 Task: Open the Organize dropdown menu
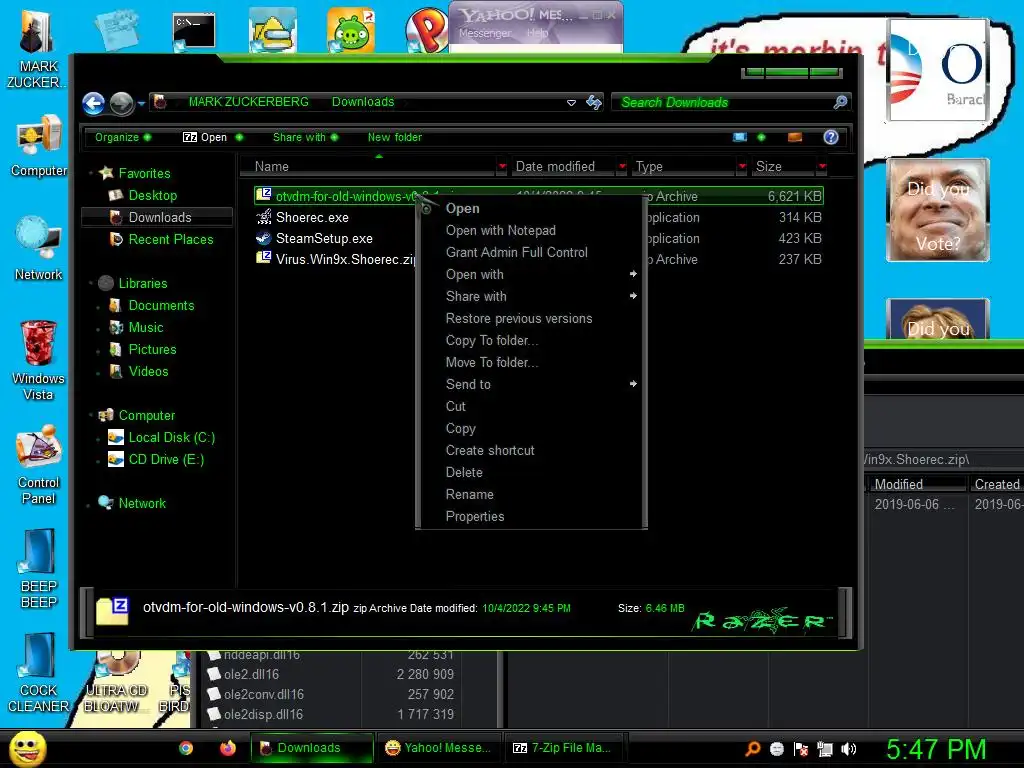point(122,137)
